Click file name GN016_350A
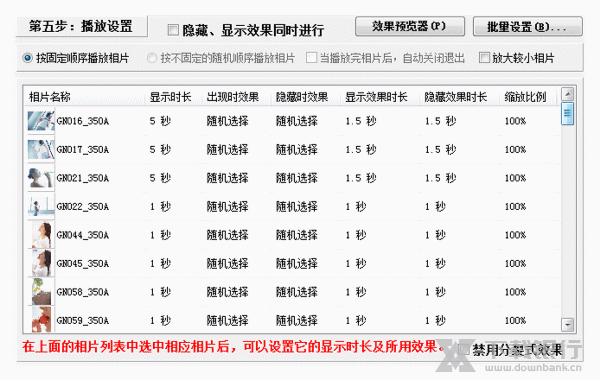 (83, 121)
